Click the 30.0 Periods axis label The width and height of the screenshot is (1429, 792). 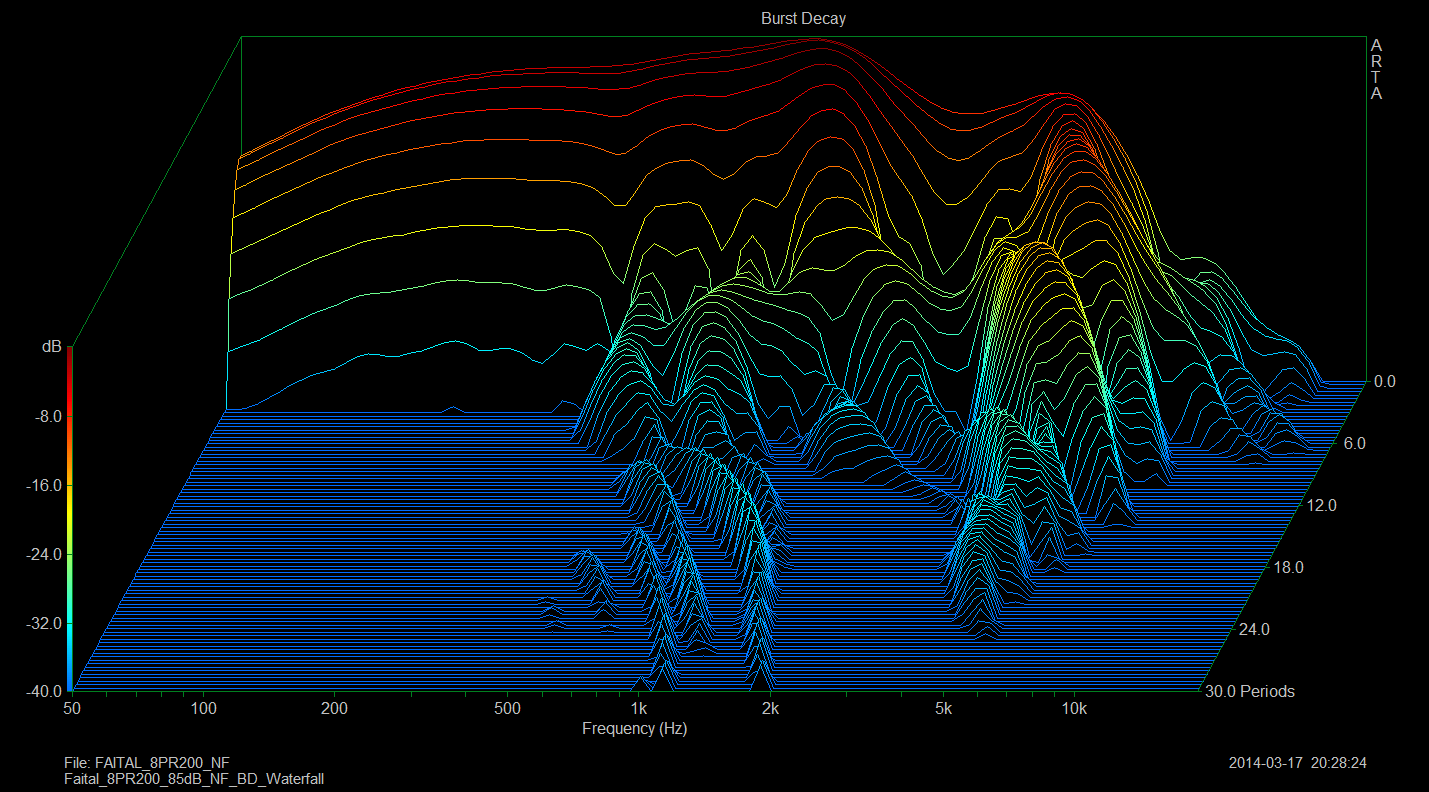point(1249,692)
